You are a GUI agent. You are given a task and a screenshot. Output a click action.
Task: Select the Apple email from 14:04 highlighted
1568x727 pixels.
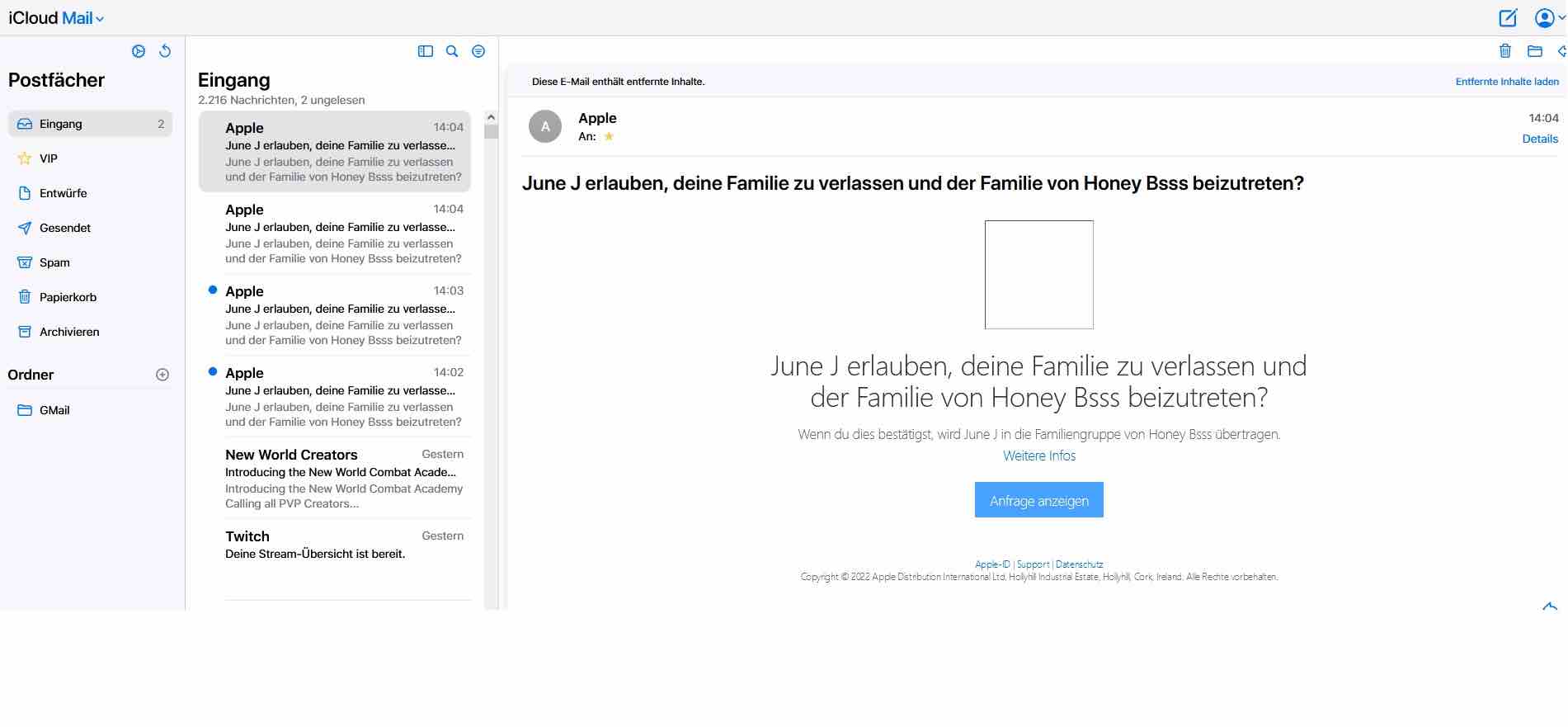335,152
